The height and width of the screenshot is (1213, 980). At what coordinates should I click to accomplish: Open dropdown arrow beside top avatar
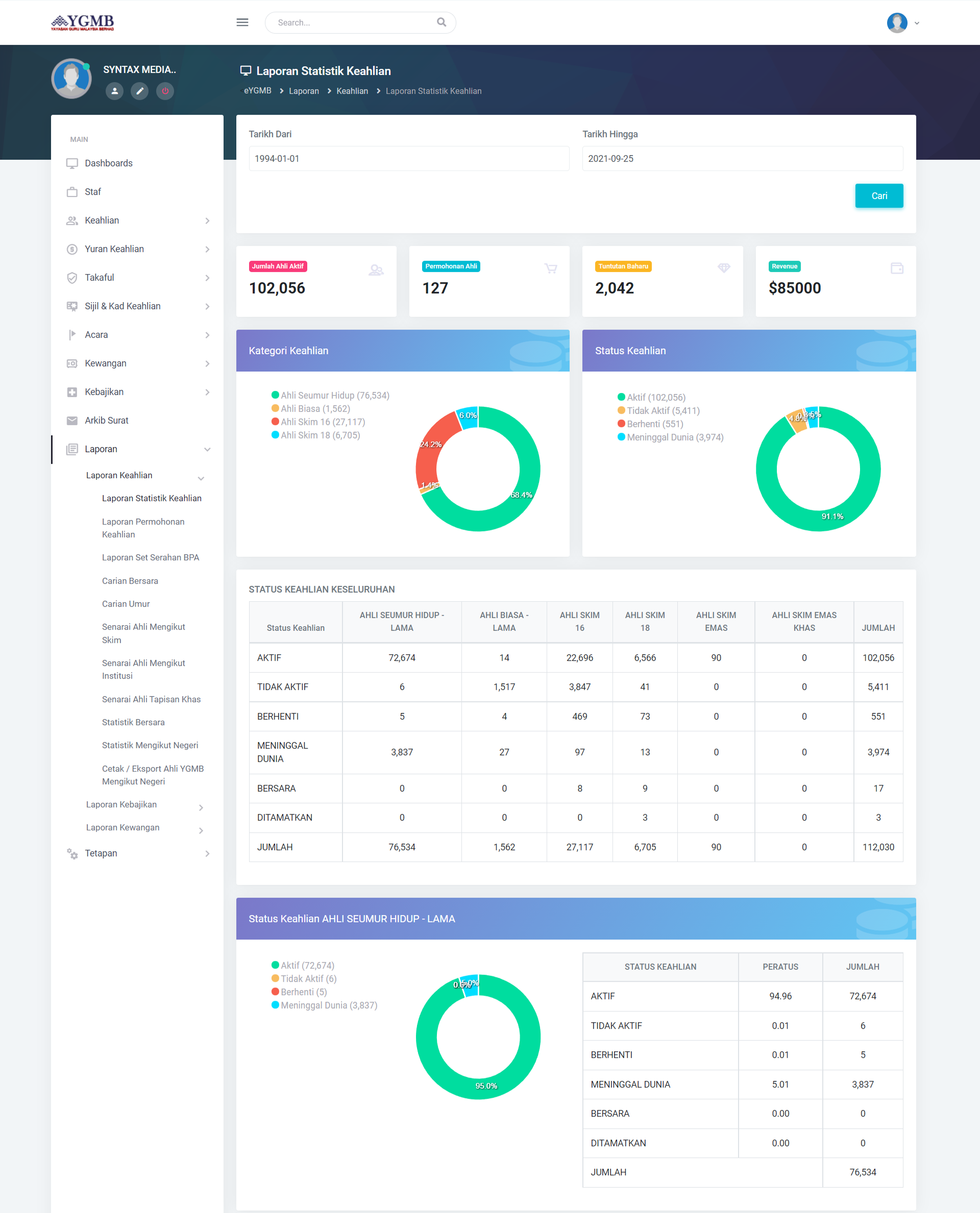click(x=917, y=23)
